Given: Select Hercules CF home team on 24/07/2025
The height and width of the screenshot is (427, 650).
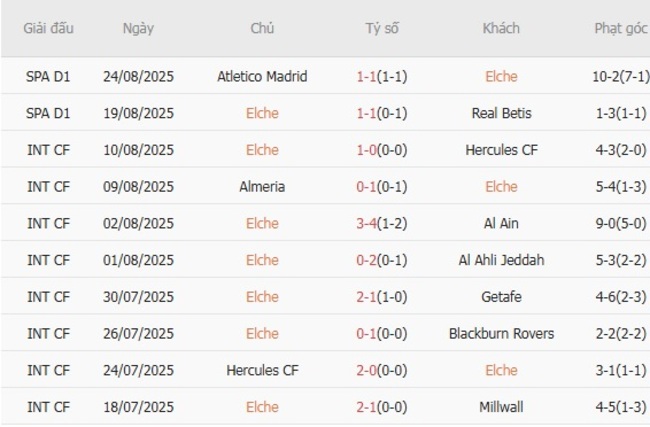Looking at the screenshot, I should pos(262,370).
